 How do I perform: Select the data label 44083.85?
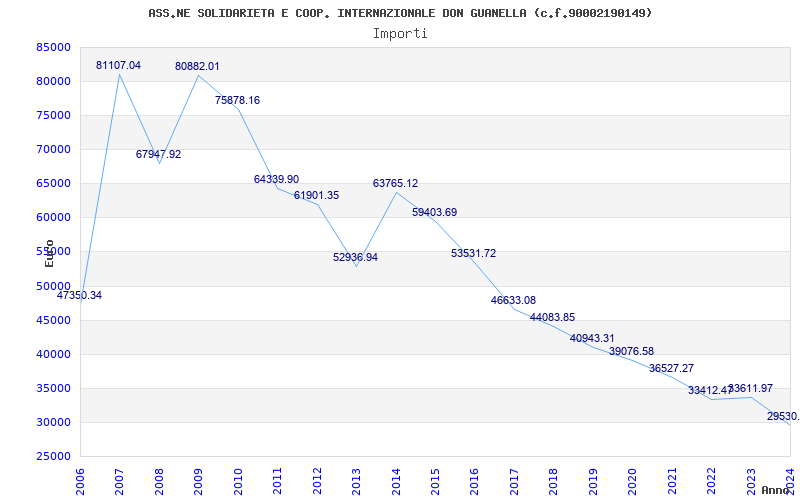[x=553, y=317]
